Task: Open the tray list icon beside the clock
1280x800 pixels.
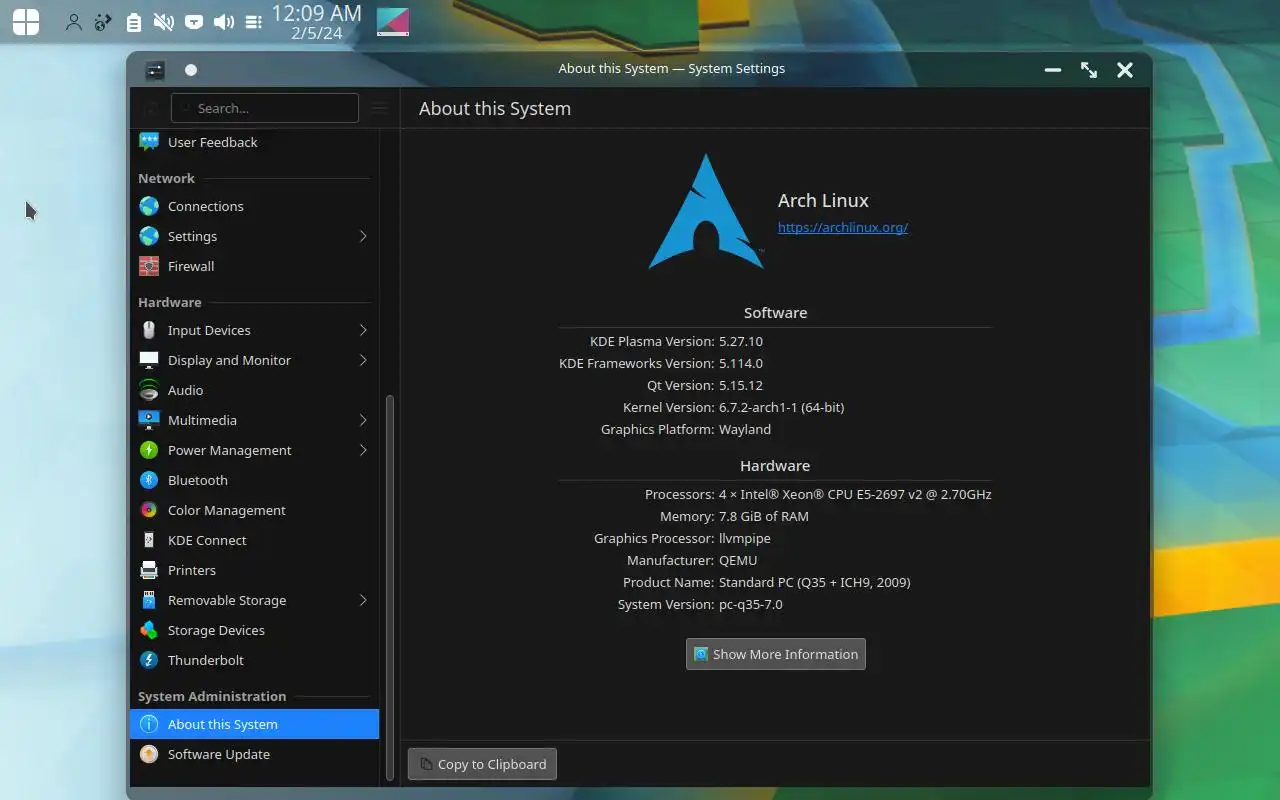Action: pos(254,22)
